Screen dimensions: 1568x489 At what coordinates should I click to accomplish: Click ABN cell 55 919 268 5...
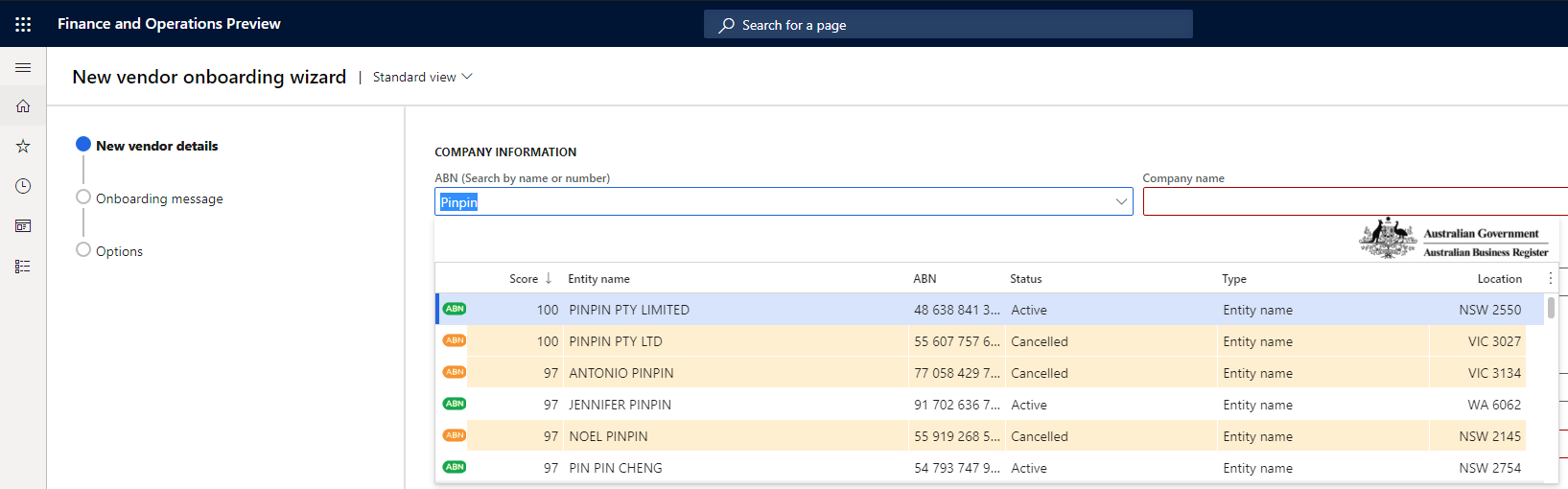[957, 436]
